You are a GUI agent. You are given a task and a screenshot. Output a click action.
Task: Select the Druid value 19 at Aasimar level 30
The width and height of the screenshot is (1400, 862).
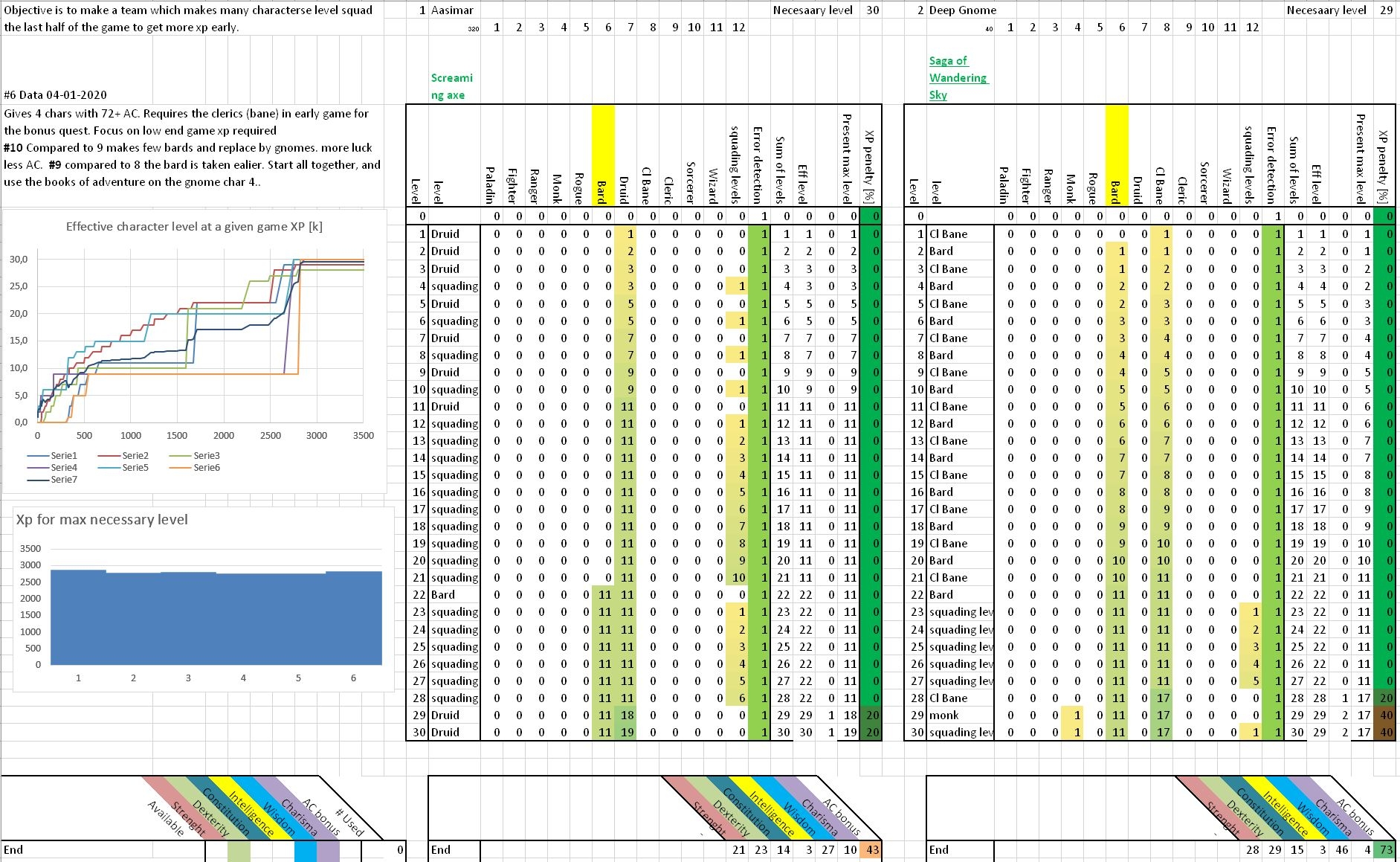pos(627,732)
